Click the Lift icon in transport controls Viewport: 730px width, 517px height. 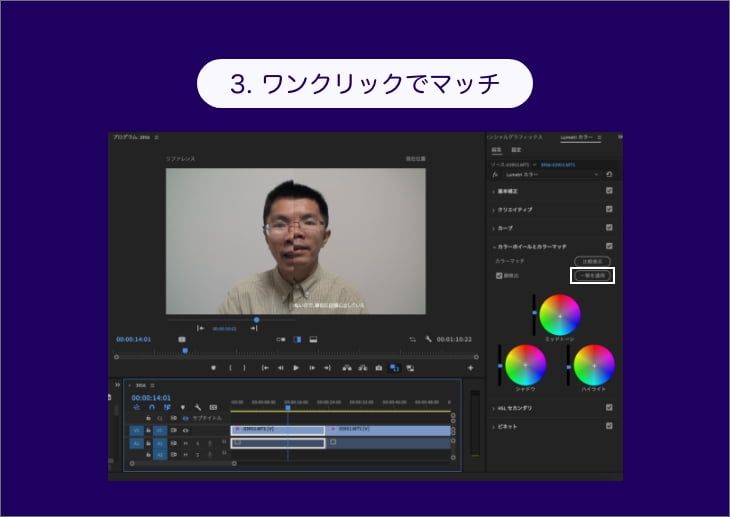pos(347,368)
